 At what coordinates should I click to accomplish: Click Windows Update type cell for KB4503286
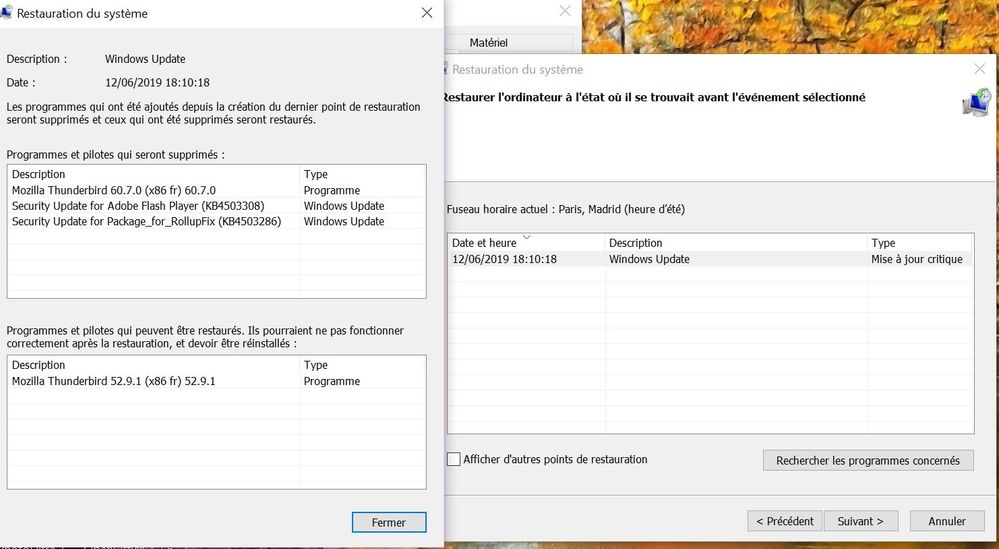(344, 221)
